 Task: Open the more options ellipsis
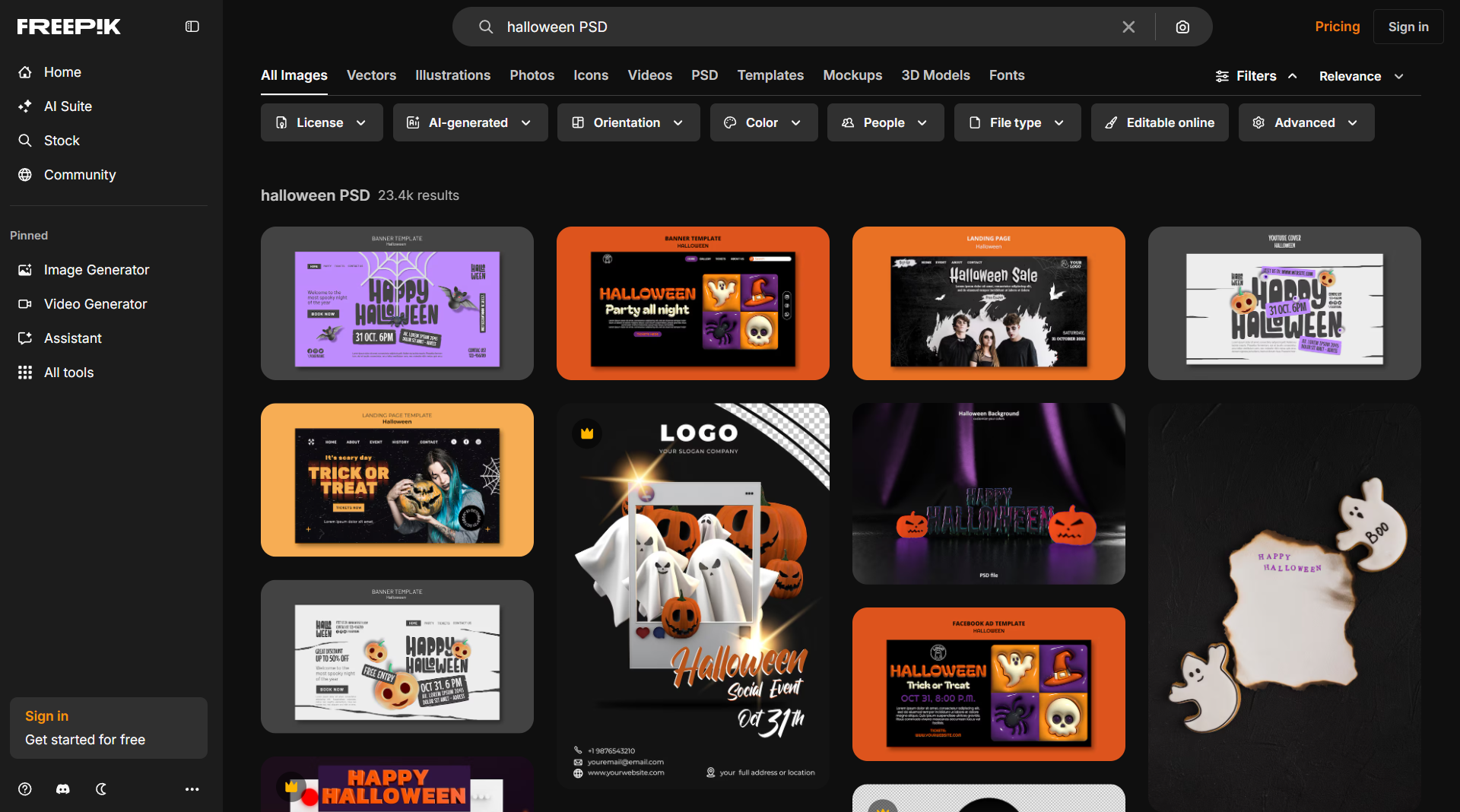click(x=192, y=789)
